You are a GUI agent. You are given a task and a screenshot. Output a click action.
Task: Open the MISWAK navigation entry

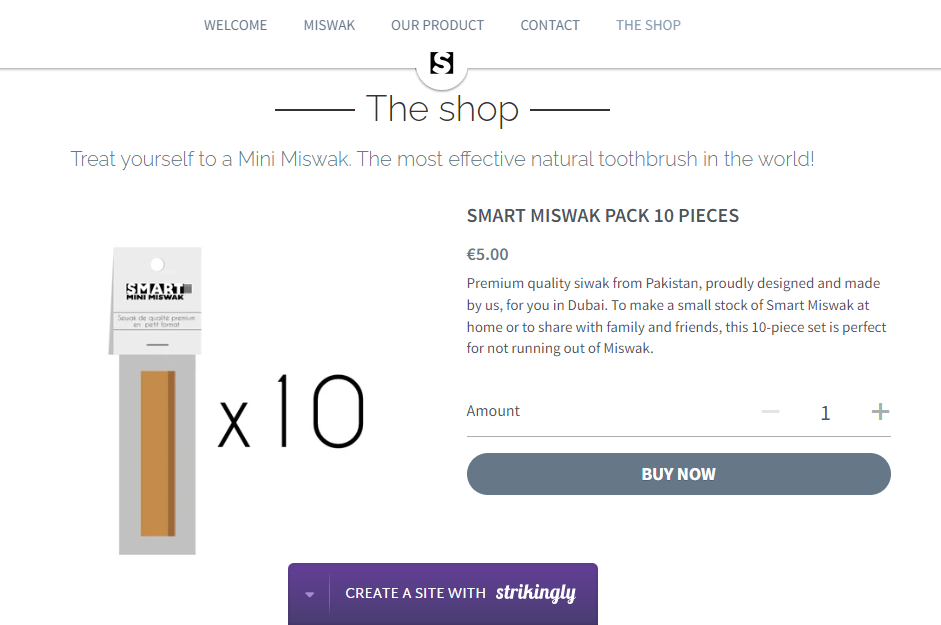[329, 25]
